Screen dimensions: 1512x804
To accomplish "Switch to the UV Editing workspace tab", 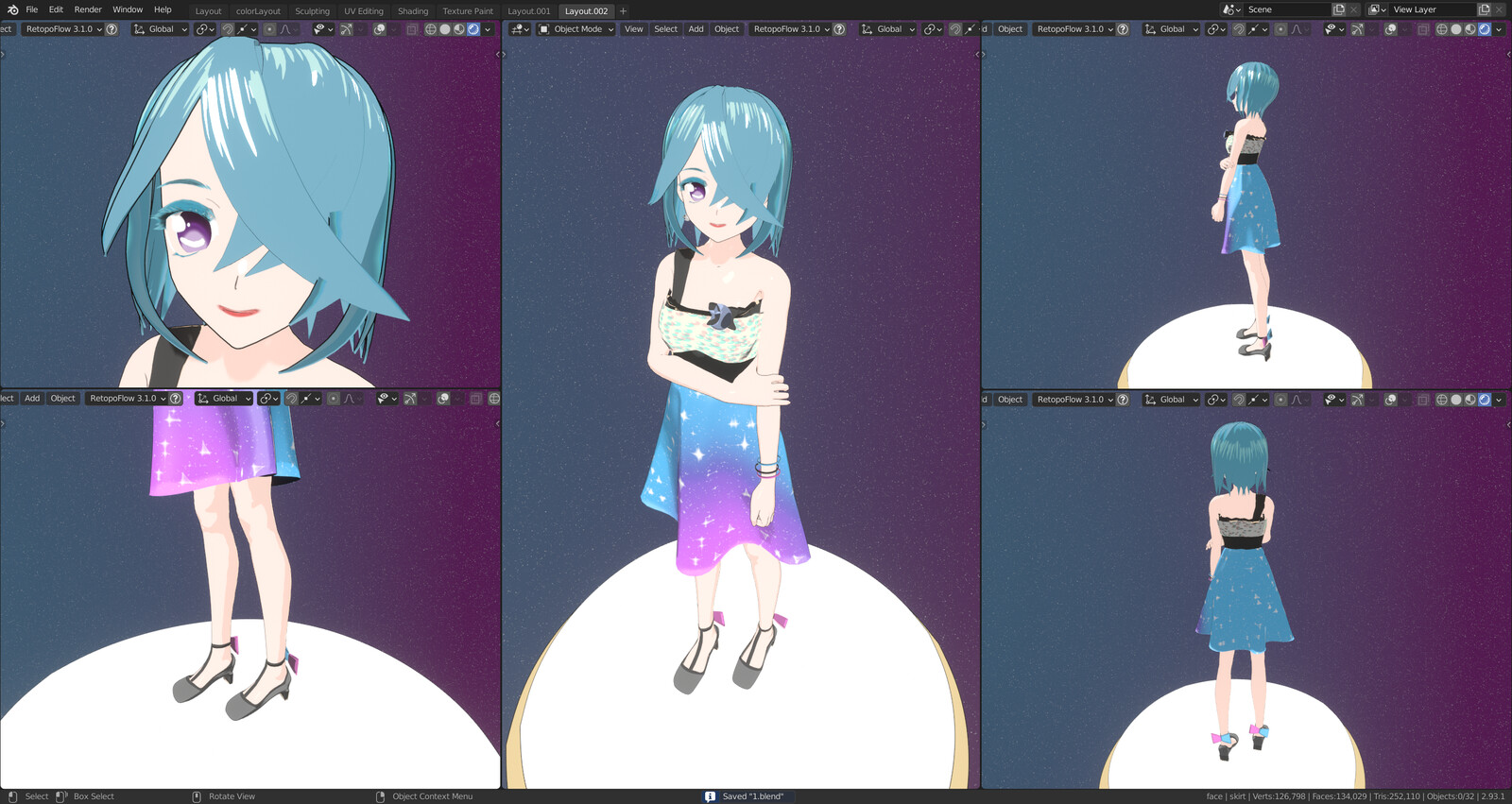I will click(x=364, y=11).
